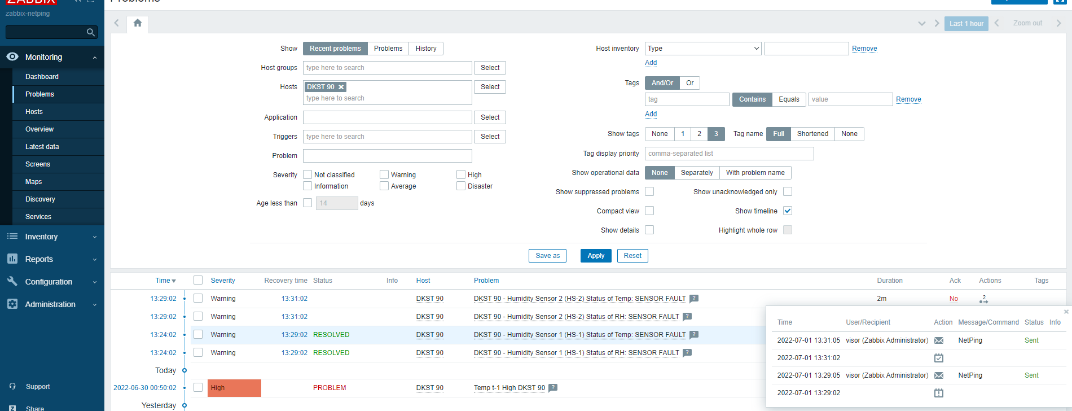Click the calendar icon for 13:29:02 entry
This screenshot has height=411, width=1072.
click(x=938, y=393)
